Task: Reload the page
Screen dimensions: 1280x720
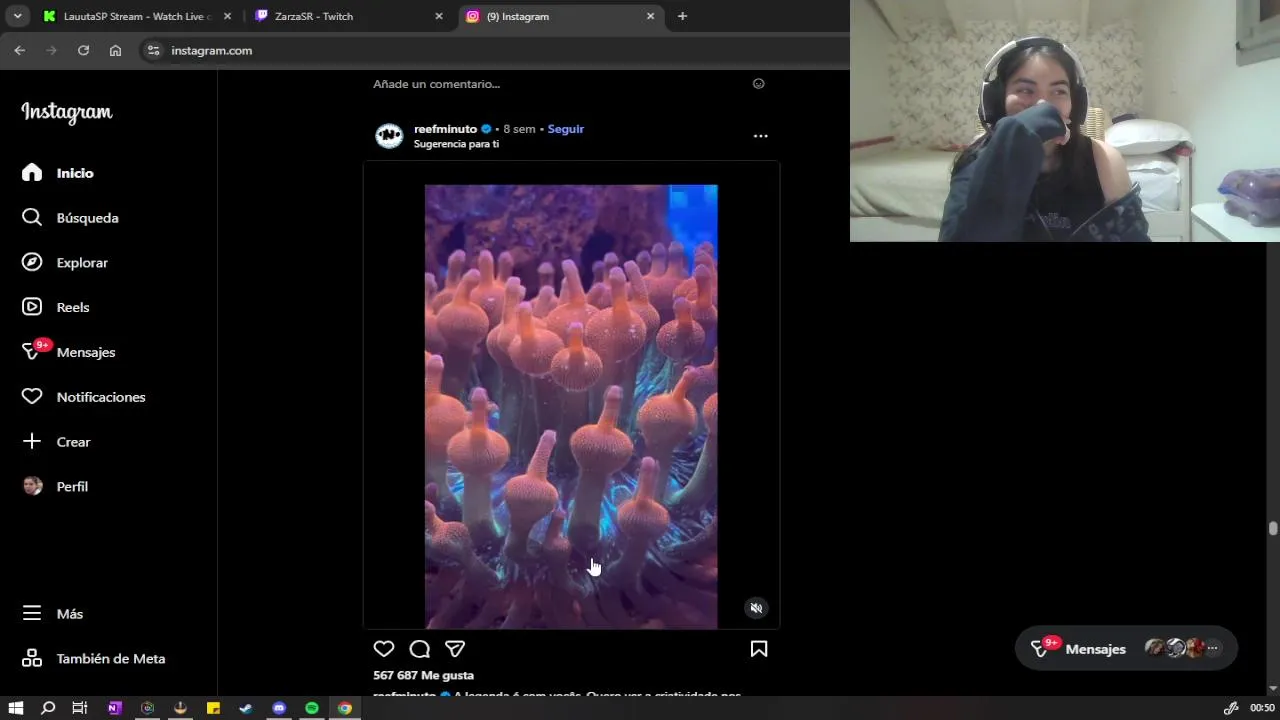Action: 83,50
